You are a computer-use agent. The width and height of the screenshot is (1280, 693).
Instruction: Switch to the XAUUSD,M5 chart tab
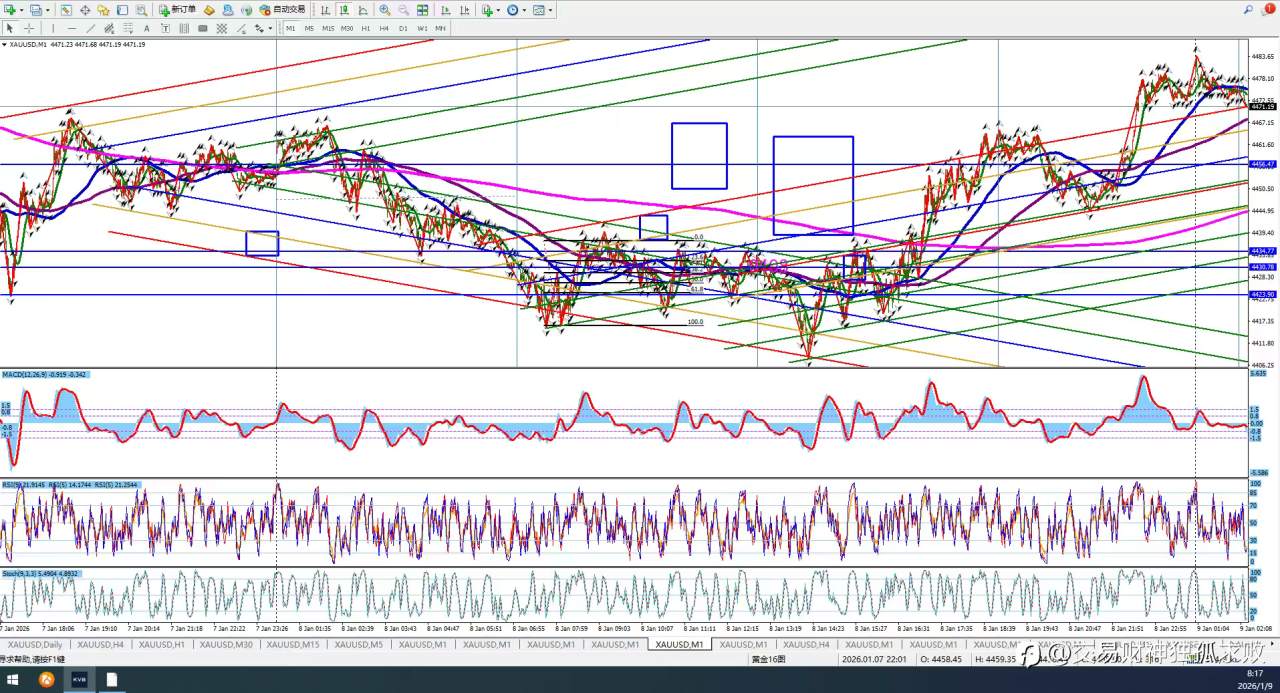click(357, 645)
